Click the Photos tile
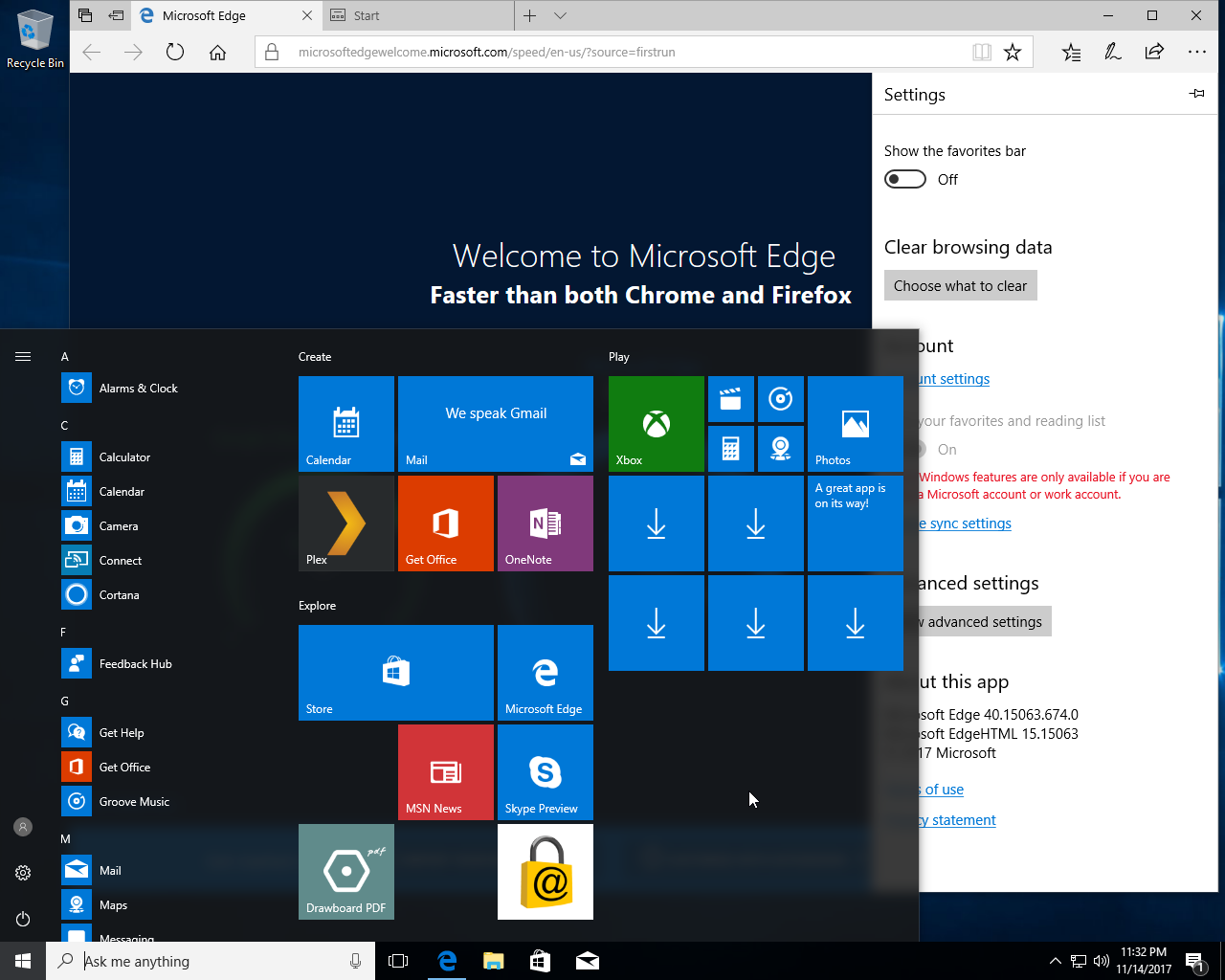Viewport: 1225px width, 980px height. pyautogui.click(x=856, y=424)
